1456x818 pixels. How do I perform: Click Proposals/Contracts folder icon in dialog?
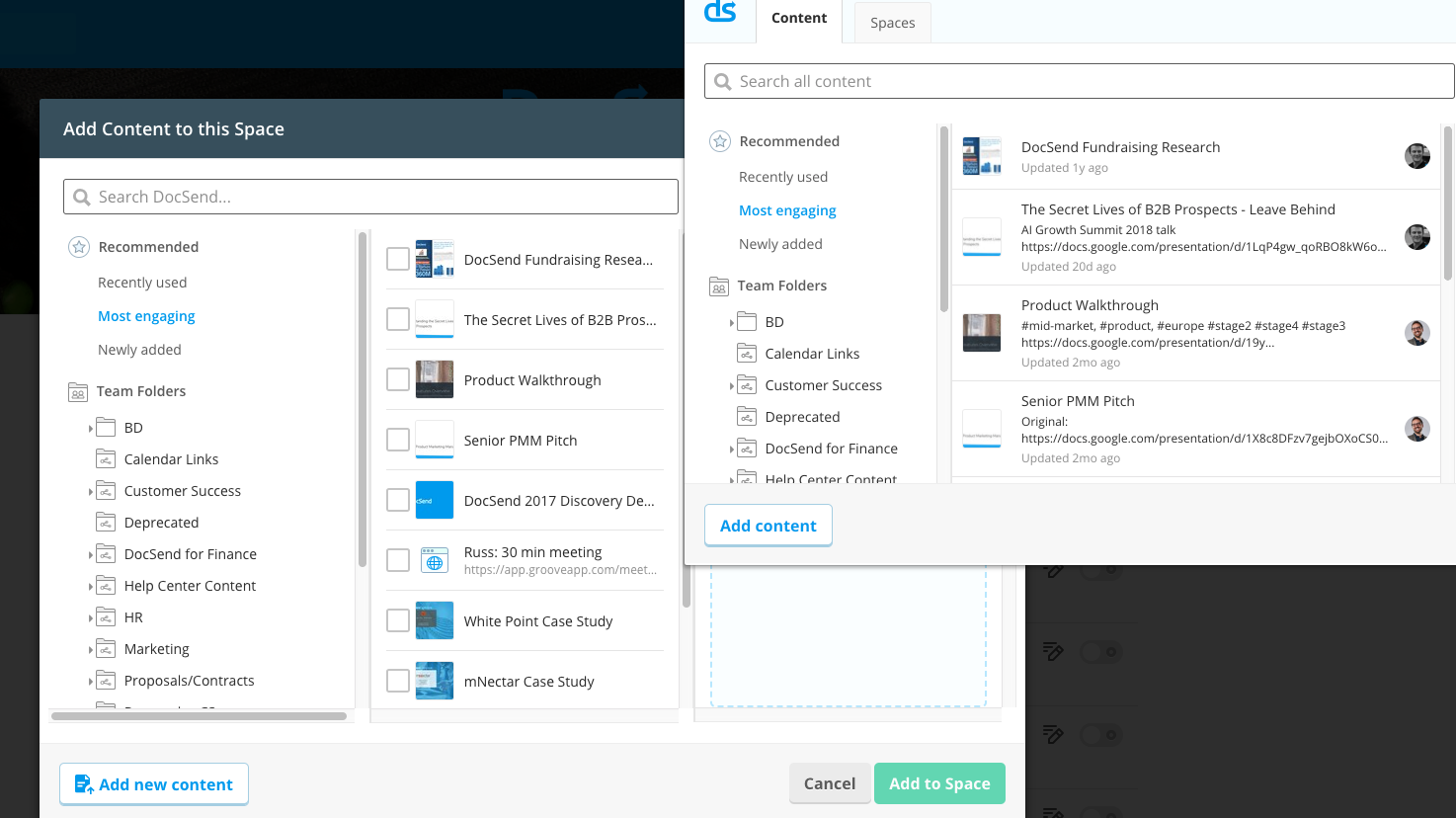point(106,681)
